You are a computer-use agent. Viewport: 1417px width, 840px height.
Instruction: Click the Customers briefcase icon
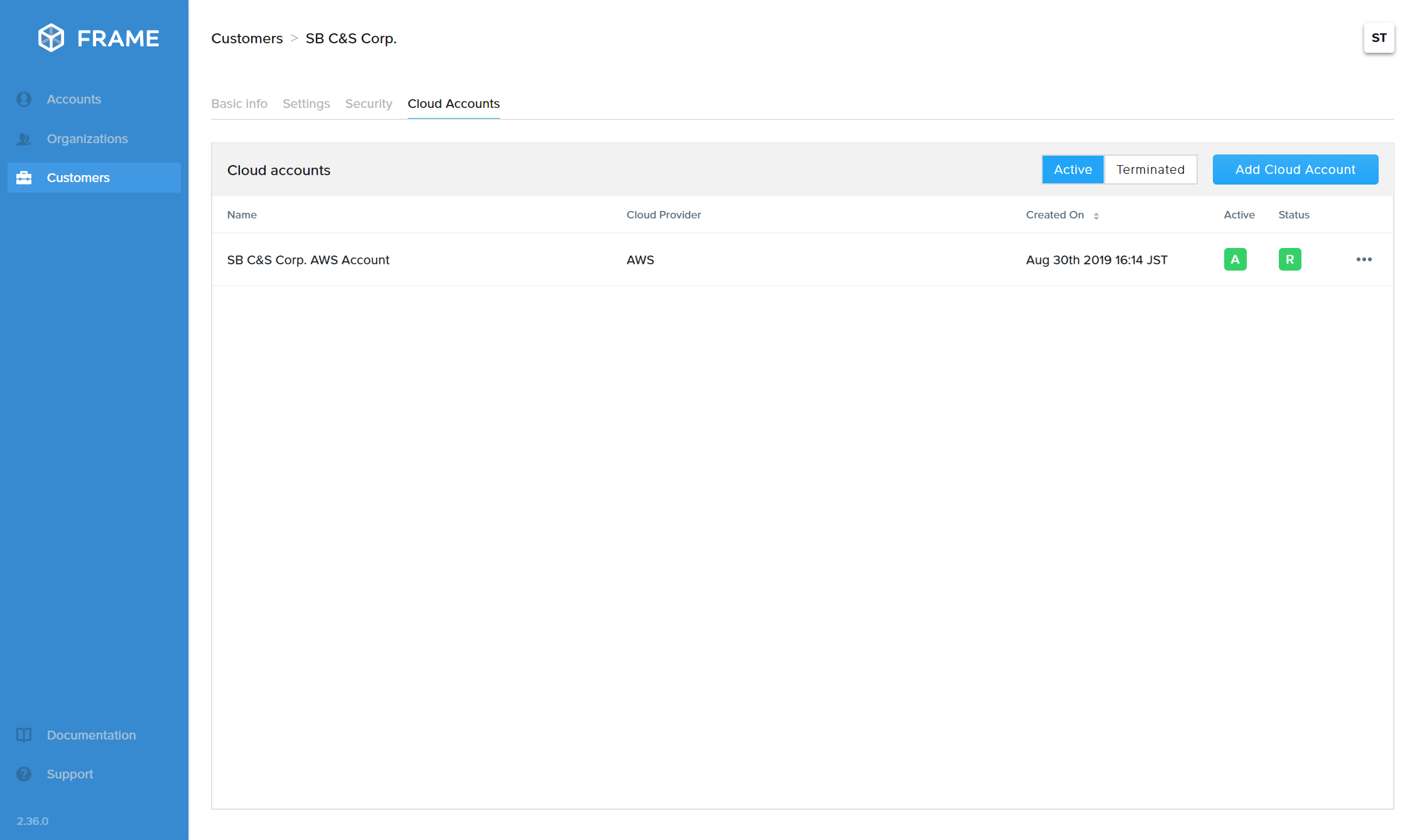[24, 178]
